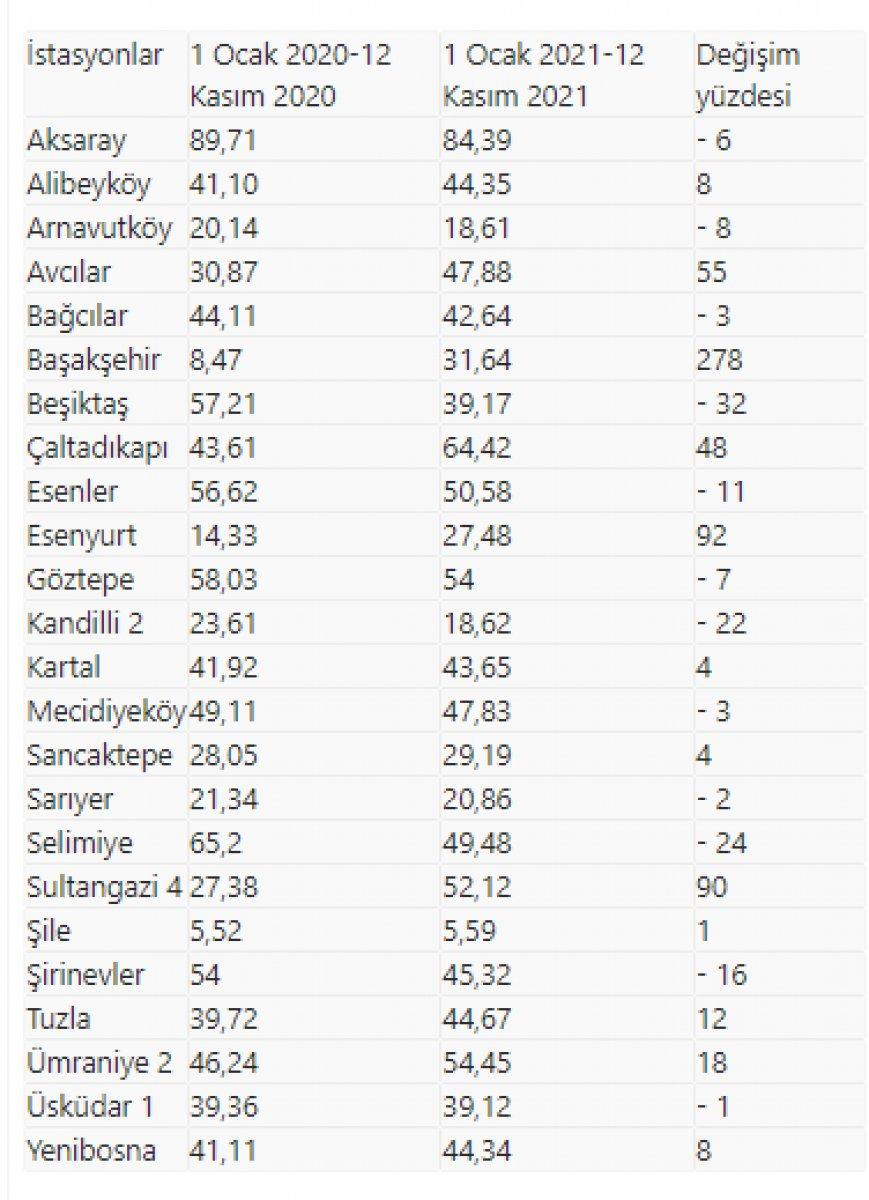The width and height of the screenshot is (869, 1200).
Task: Click the Mecidiyeköy station name
Action: 106,712
